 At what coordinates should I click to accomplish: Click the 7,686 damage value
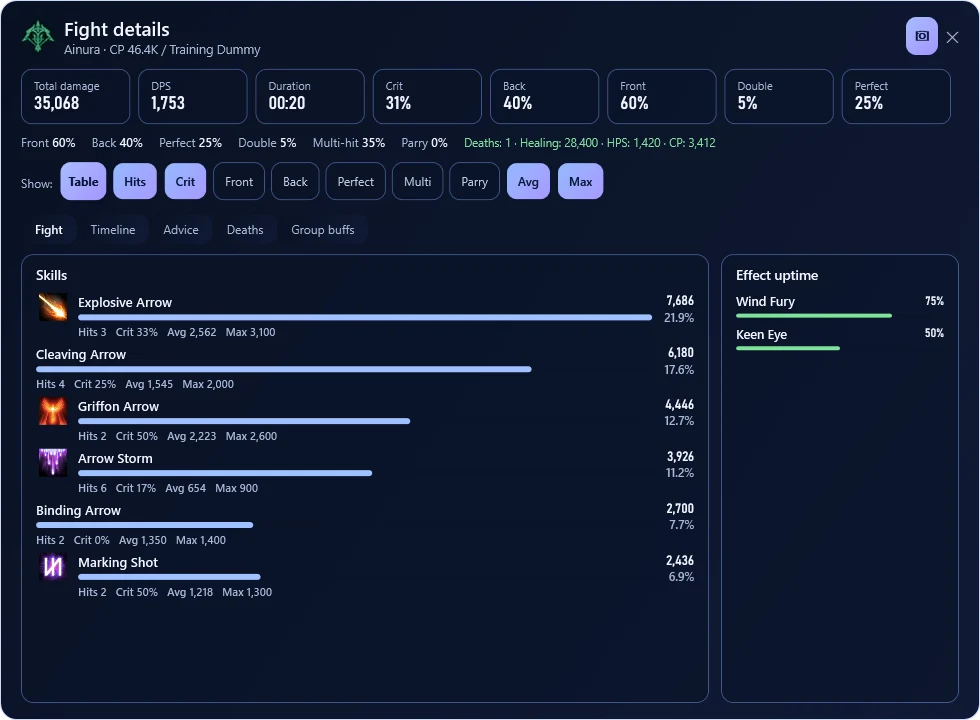pyautogui.click(x=680, y=301)
